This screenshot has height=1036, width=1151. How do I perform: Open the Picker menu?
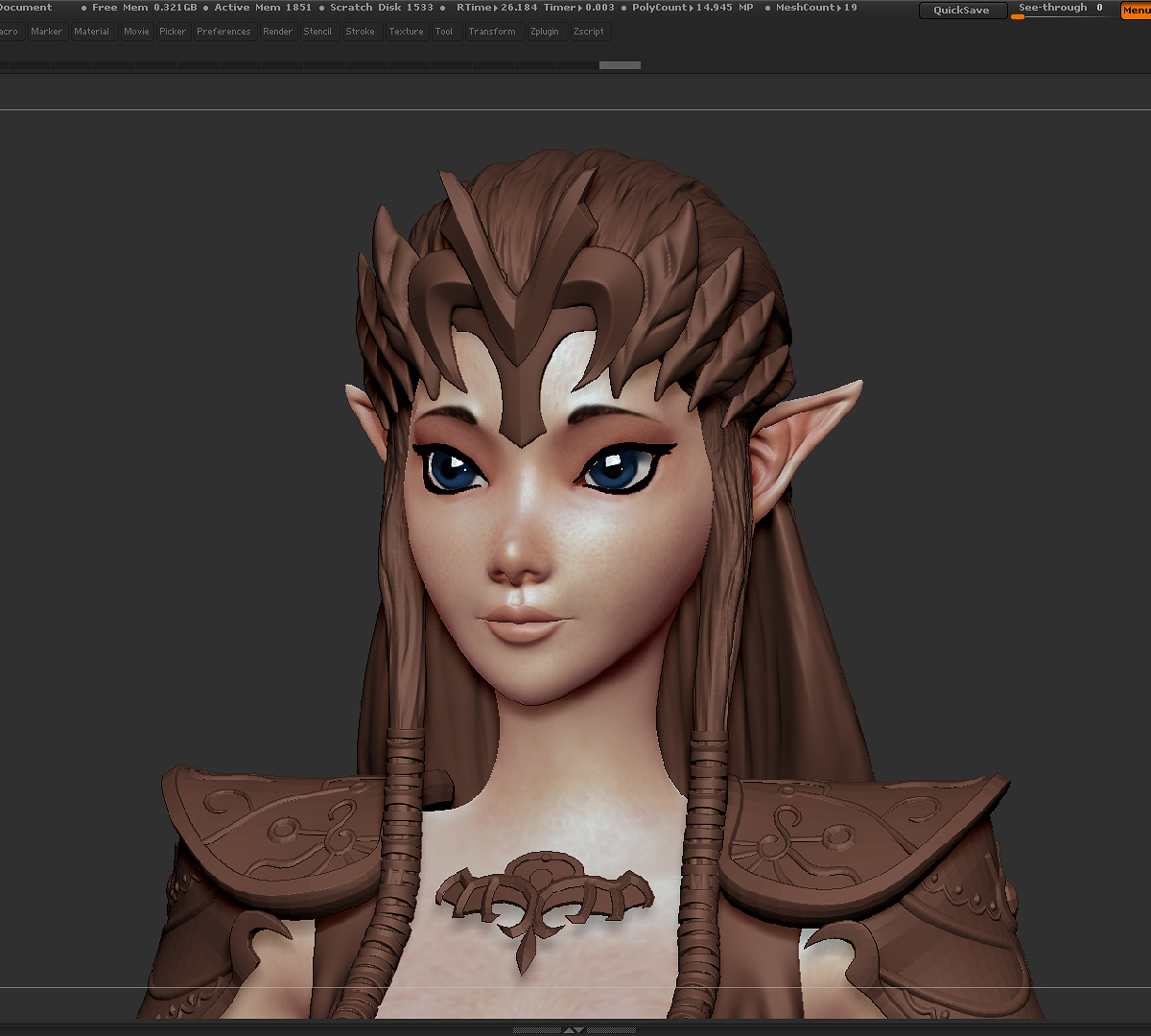173,32
